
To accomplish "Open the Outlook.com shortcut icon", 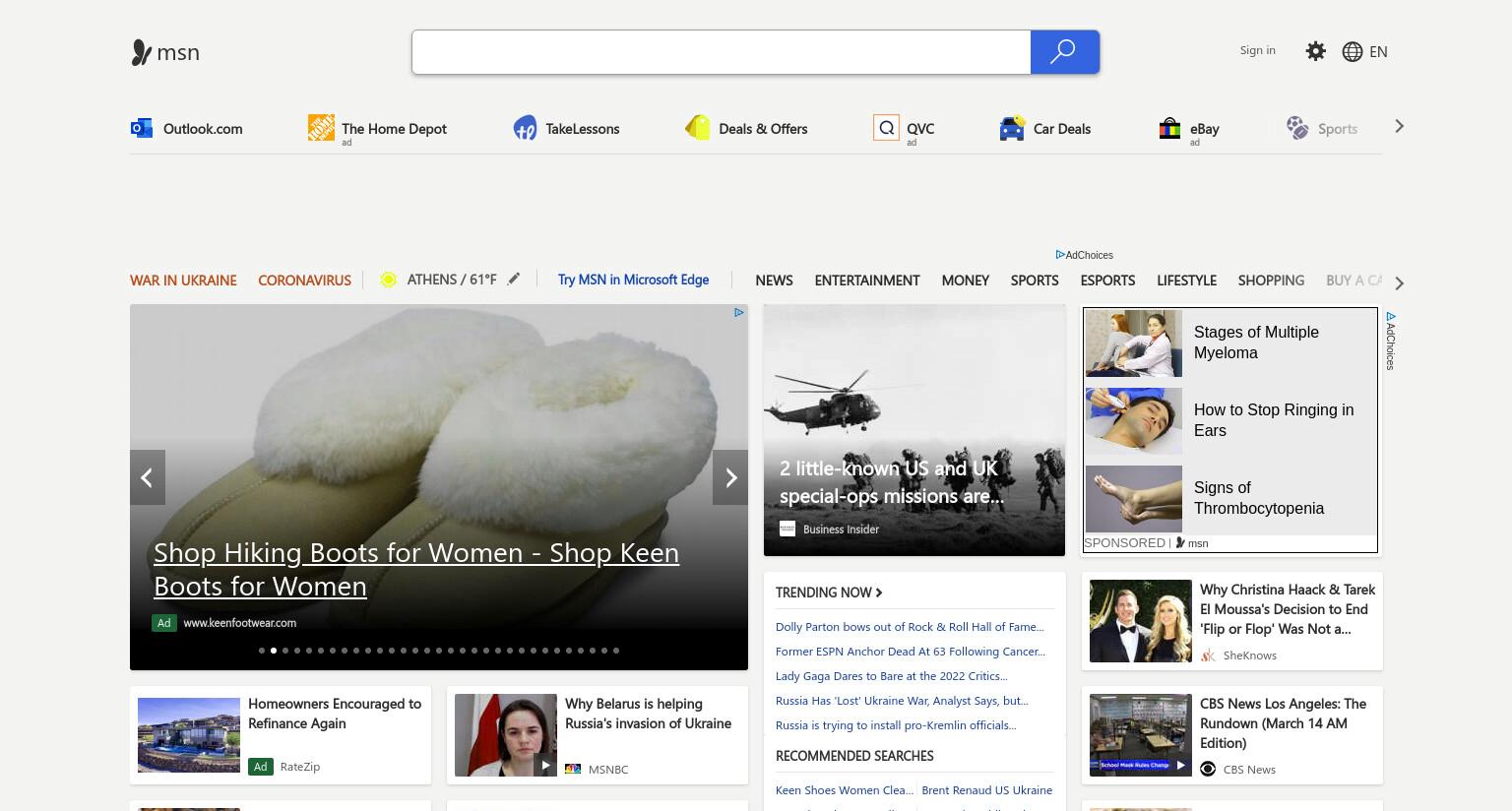I will (x=142, y=128).
